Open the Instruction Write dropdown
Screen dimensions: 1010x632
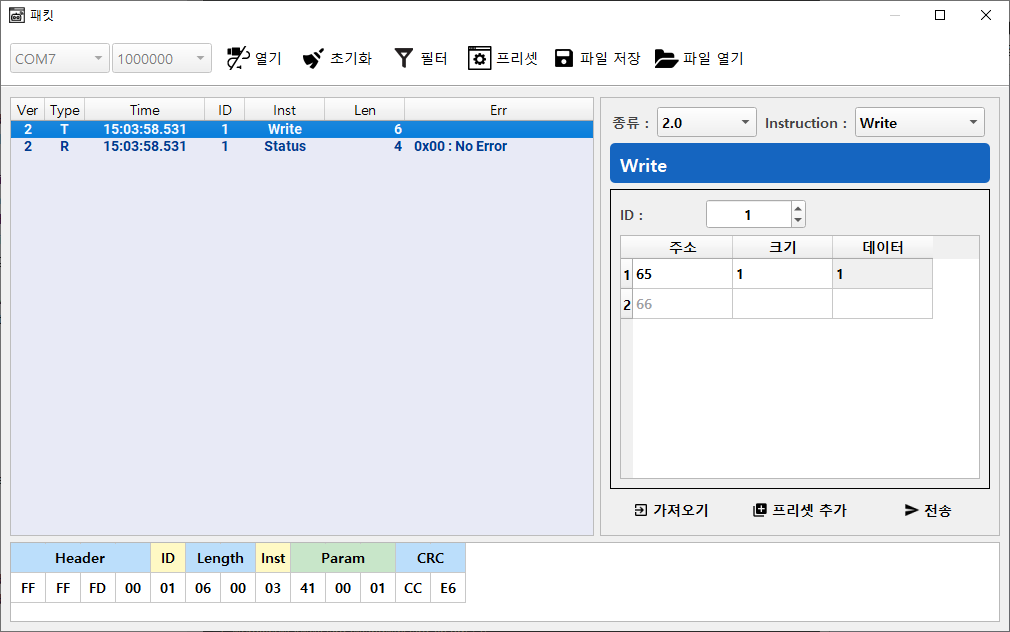[919, 123]
